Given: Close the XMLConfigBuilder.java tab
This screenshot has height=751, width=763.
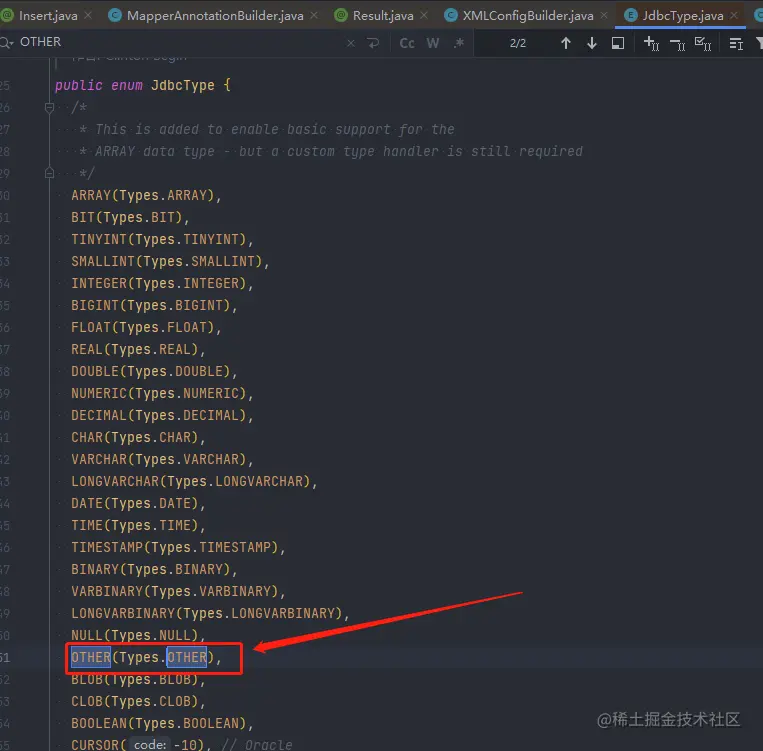Looking at the screenshot, I should pos(604,16).
